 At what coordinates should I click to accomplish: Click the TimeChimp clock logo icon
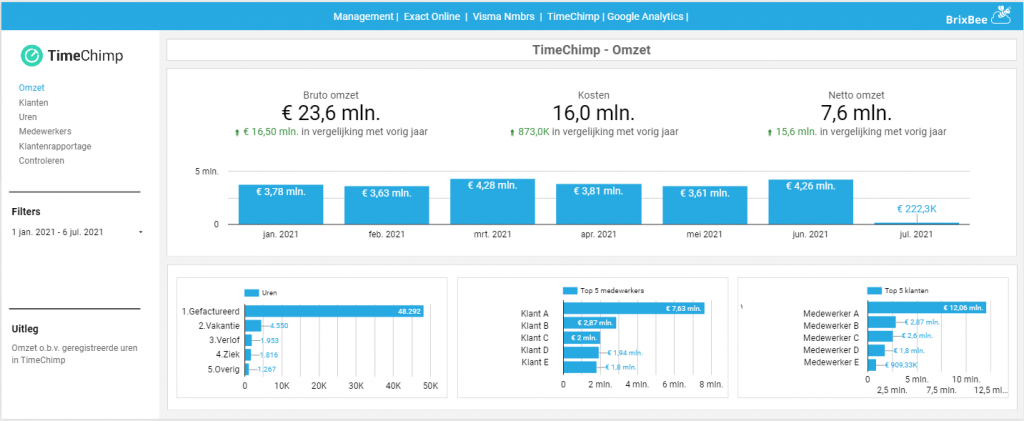click(31, 56)
